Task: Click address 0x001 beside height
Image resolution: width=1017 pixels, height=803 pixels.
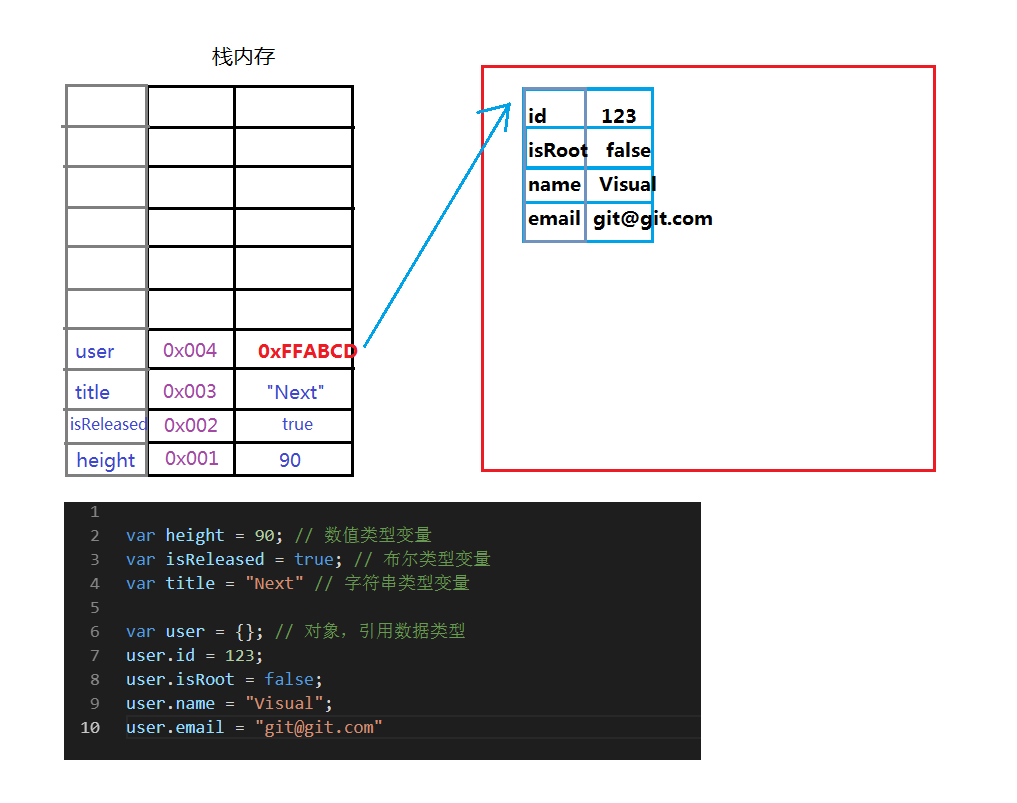Action: [190, 459]
